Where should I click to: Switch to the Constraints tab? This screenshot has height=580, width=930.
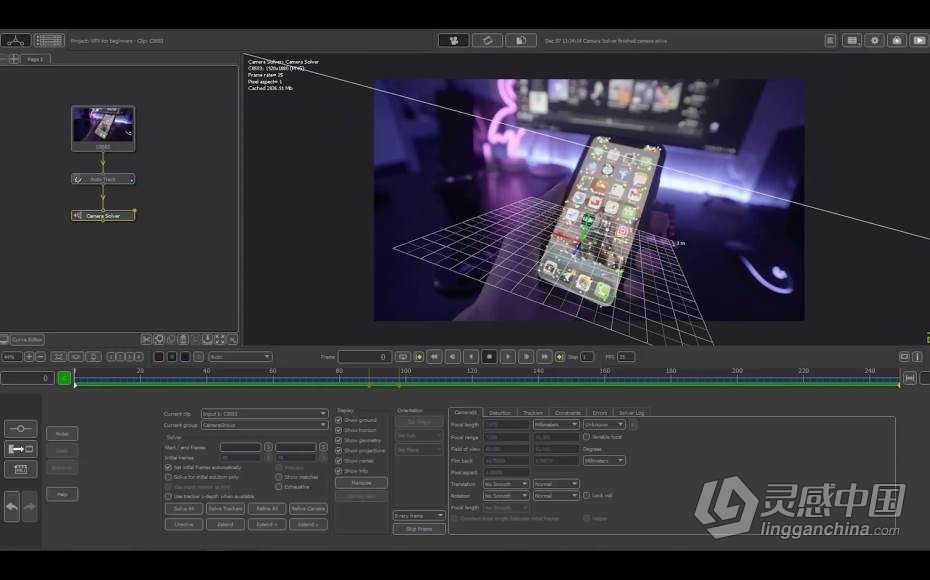tap(568, 412)
